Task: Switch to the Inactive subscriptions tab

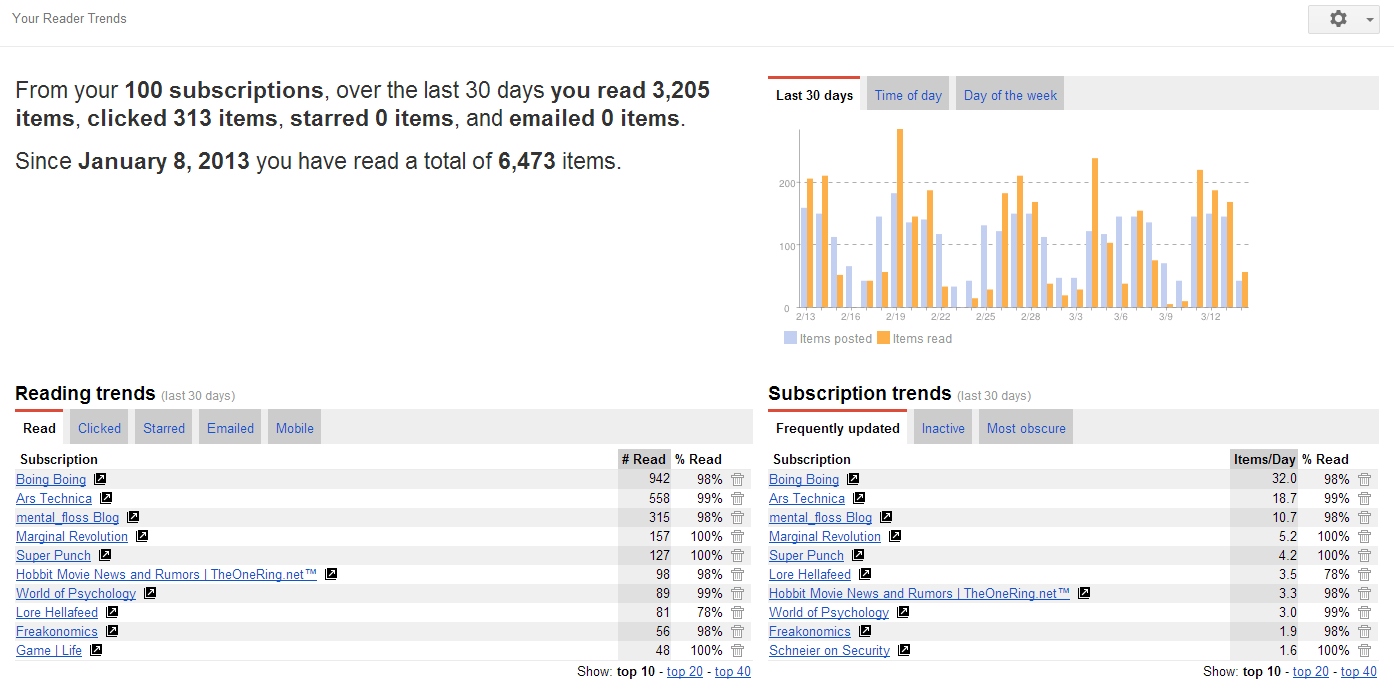Action: click(943, 428)
